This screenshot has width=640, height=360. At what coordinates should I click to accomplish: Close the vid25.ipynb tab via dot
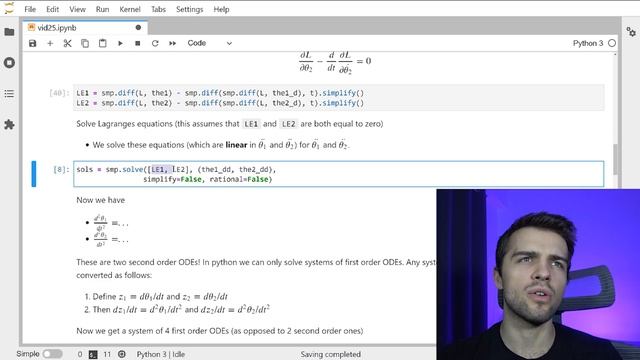tap(138, 28)
